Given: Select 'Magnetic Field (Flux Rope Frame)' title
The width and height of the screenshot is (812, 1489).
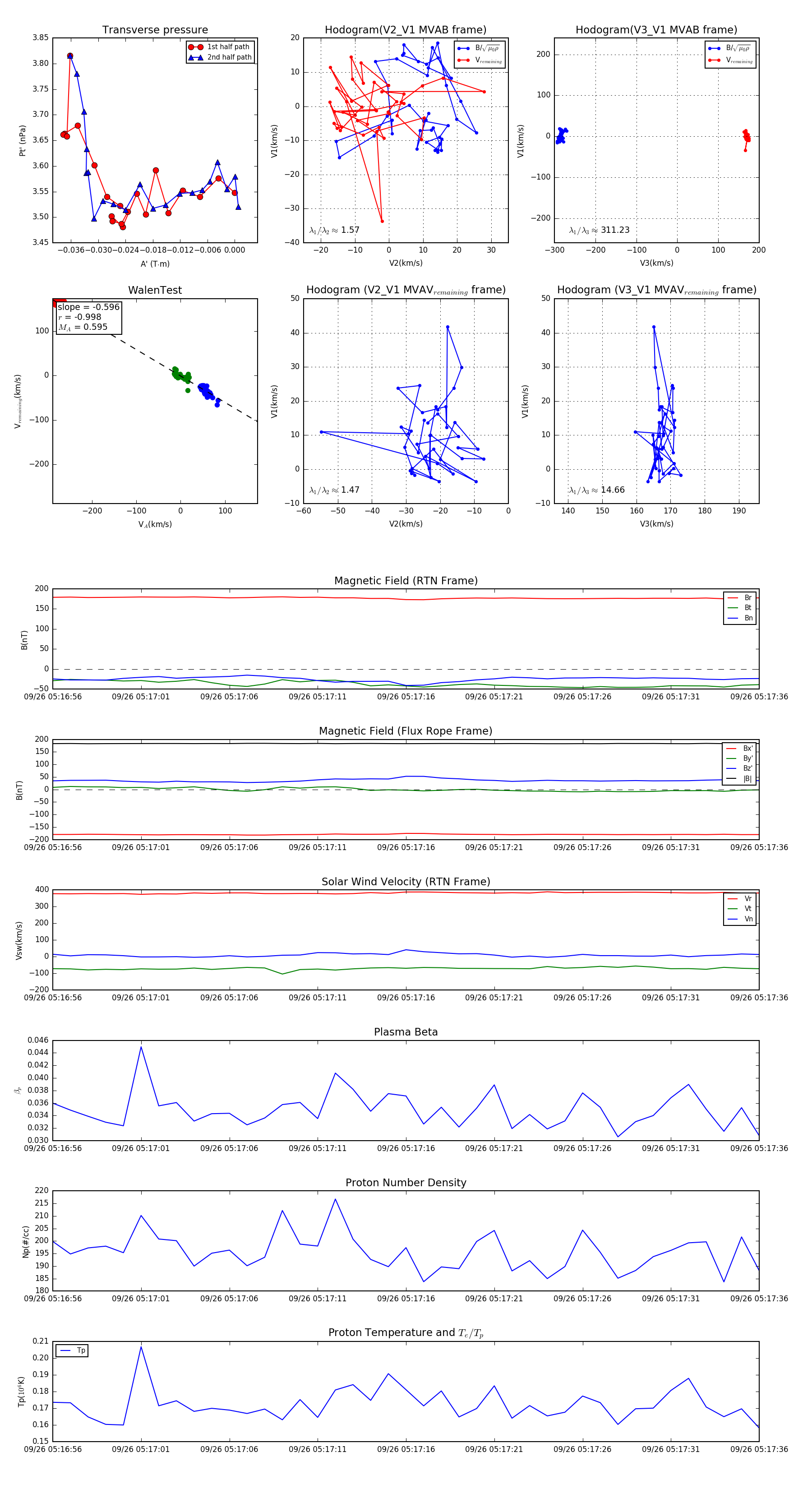Looking at the screenshot, I should click(x=406, y=731).
